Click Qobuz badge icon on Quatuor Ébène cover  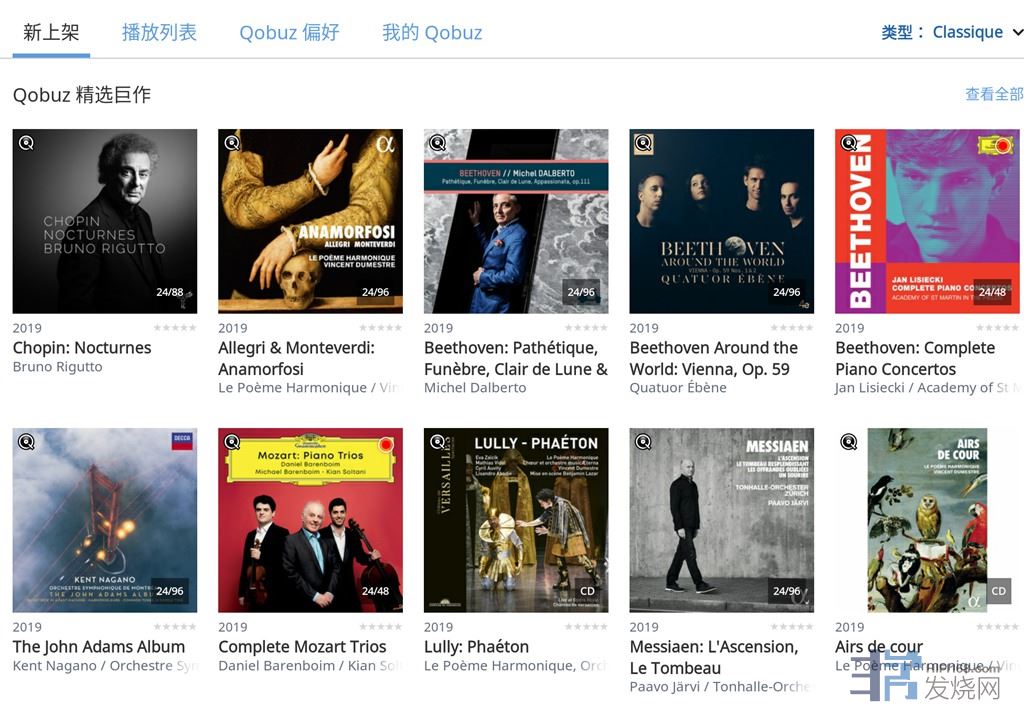(643, 143)
